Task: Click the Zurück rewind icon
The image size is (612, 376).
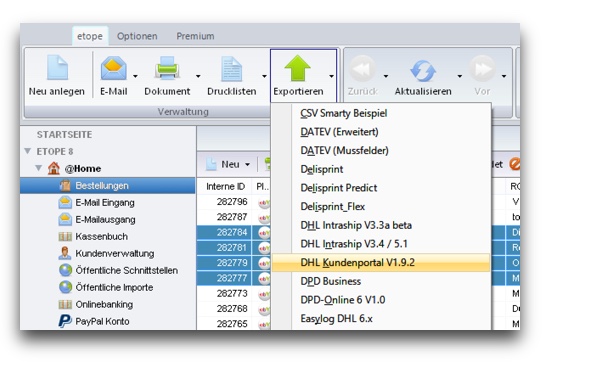Action: 363,69
